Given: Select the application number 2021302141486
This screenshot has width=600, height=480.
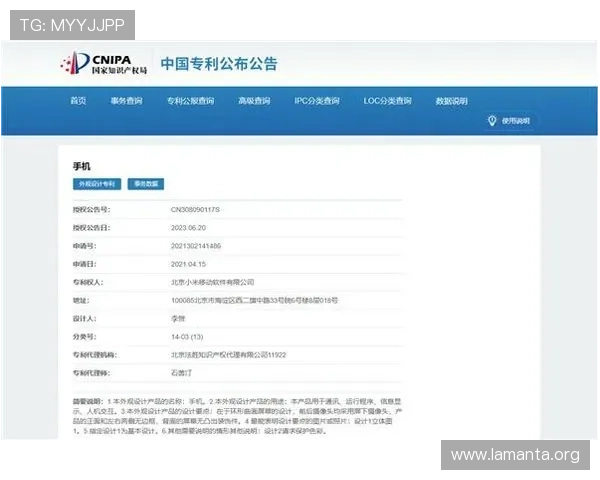Looking at the screenshot, I should 196,246.
